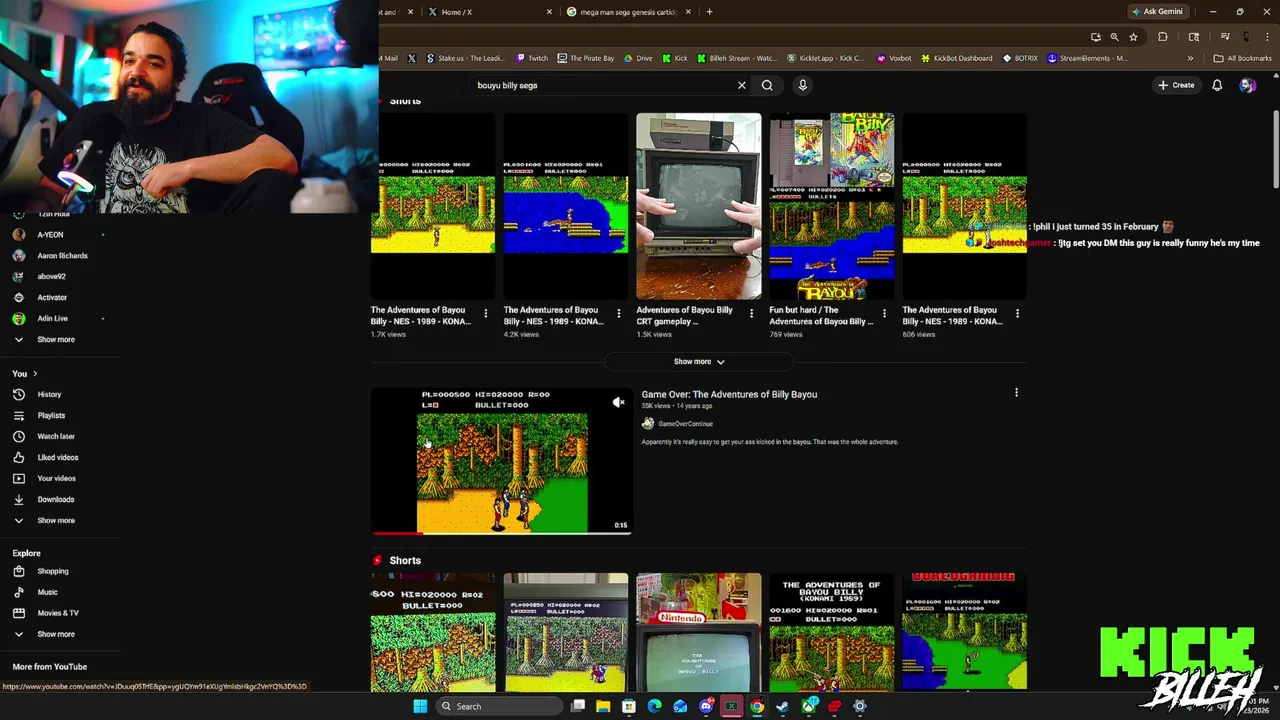Click the YouTube search magnifier button

767,85
